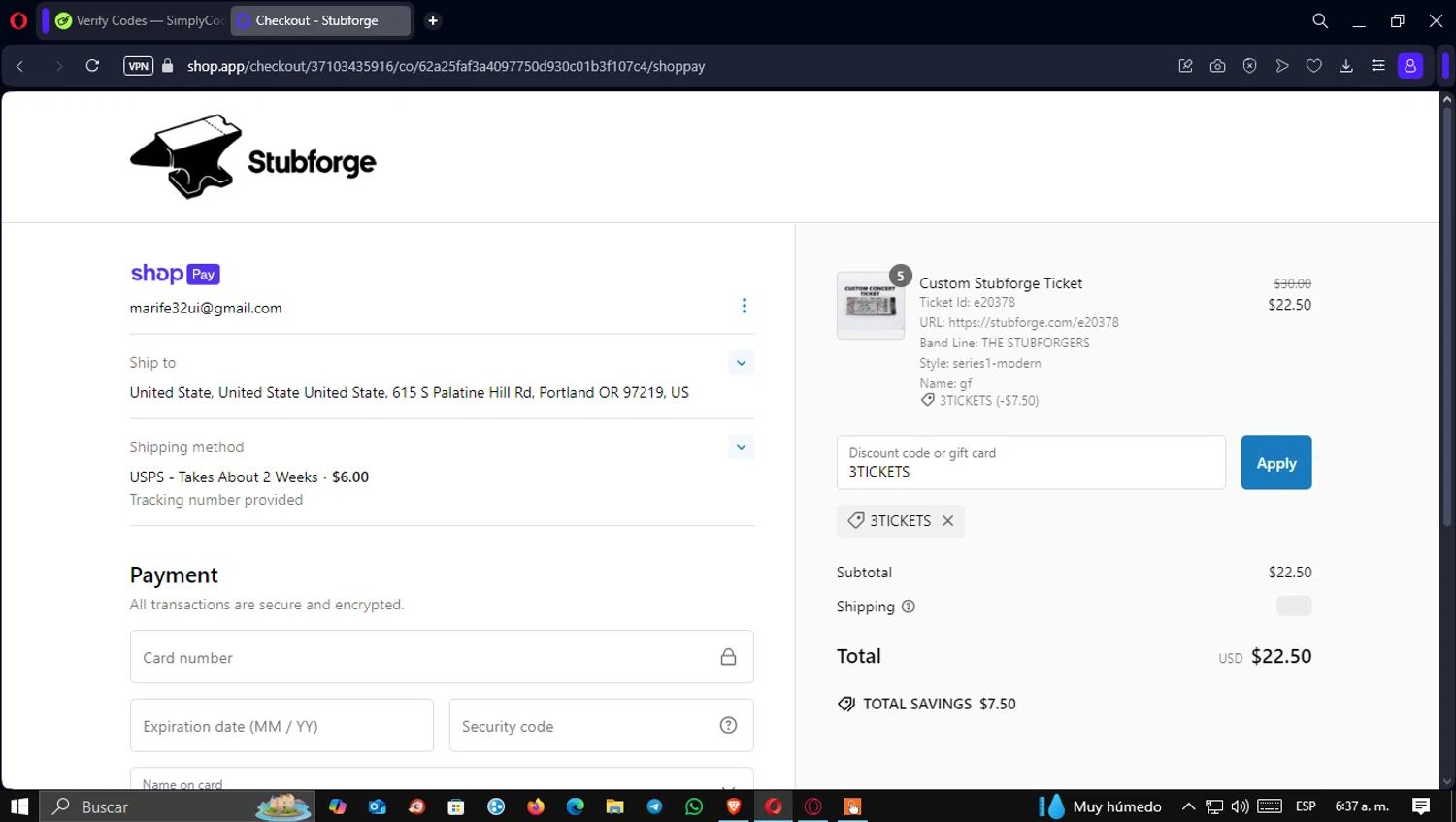Open the Windows Start menu
The height and width of the screenshot is (822, 1456).
[x=19, y=806]
